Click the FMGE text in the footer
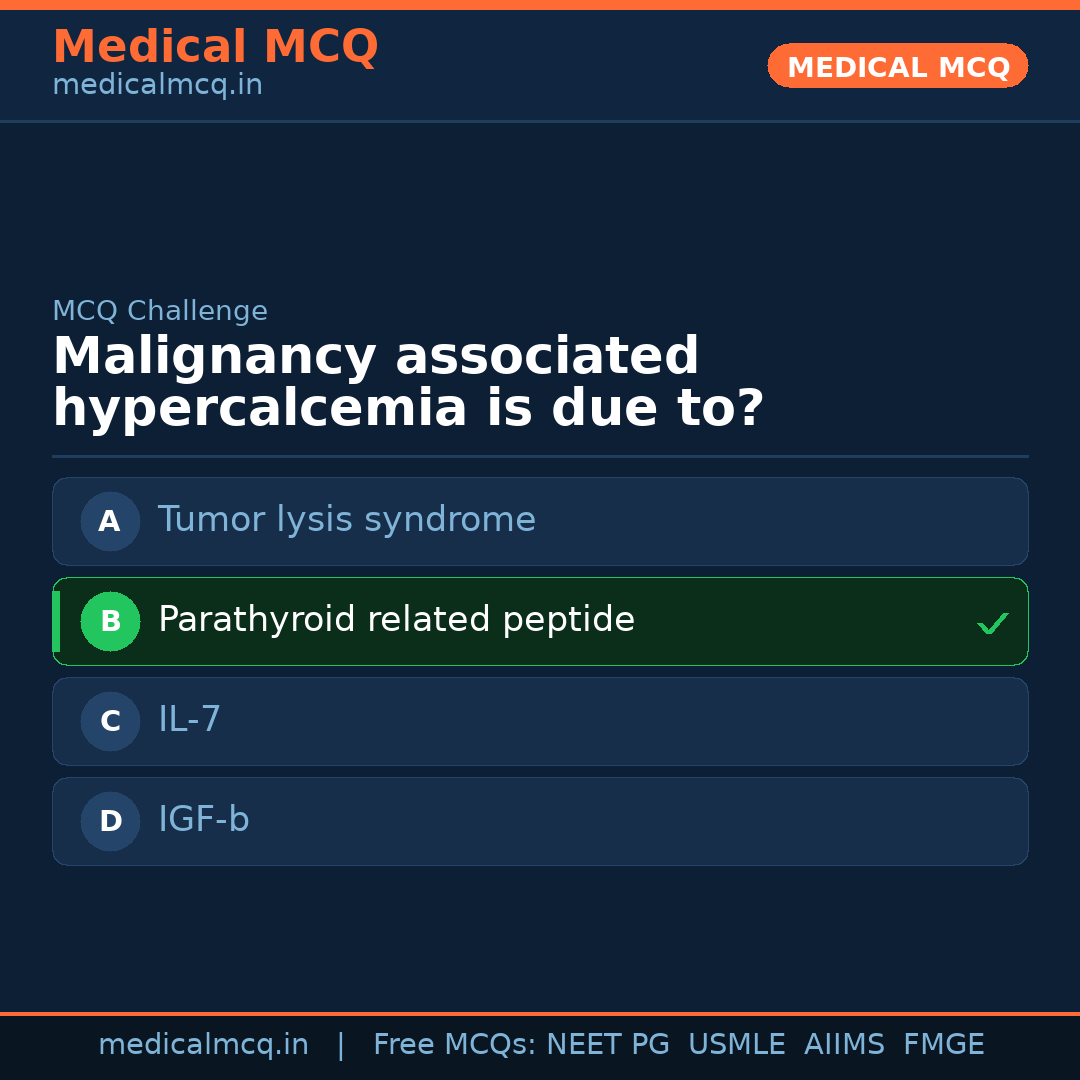The height and width of the screenshot is (1080, 1080). coord(943,1045)
